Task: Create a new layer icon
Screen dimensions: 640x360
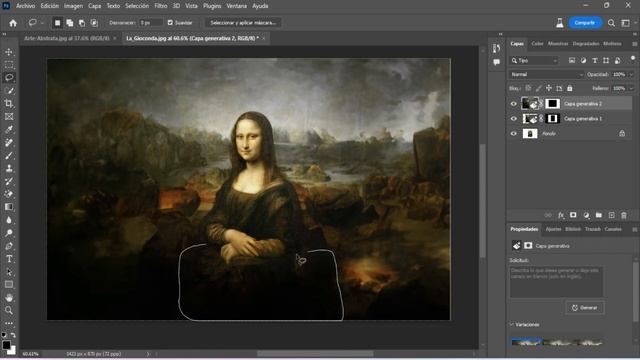Action: 611,215
